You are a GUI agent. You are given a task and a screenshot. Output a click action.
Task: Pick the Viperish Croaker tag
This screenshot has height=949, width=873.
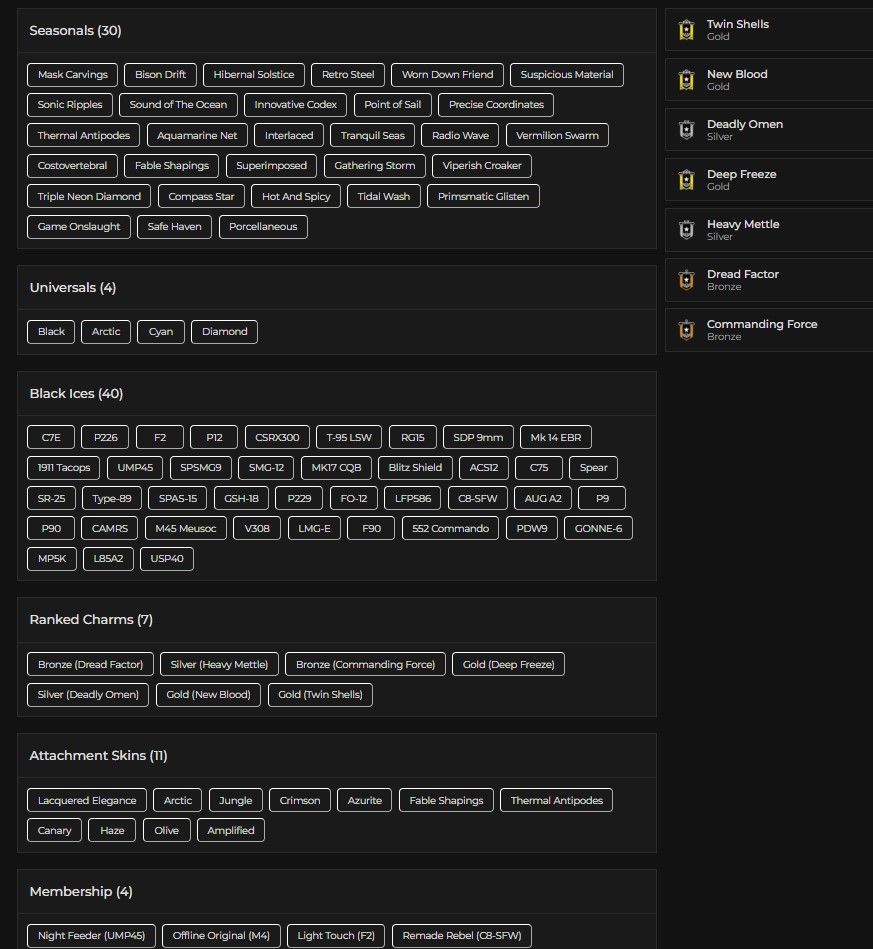pos(482,166)
